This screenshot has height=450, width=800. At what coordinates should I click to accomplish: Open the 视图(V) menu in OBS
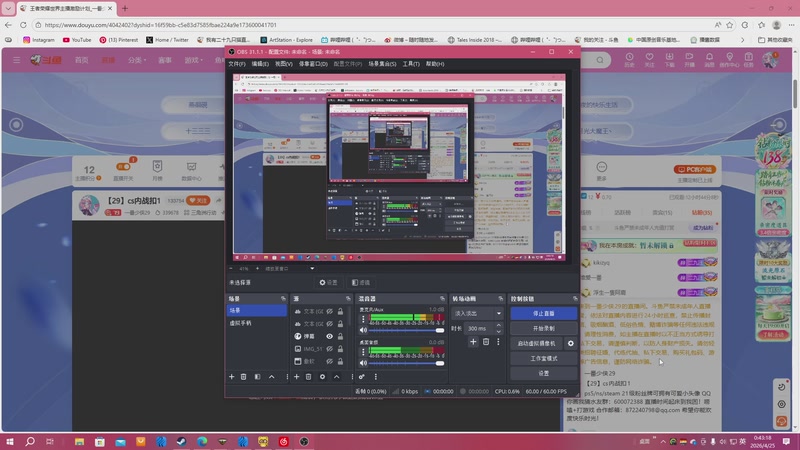[x=284, y=64]
